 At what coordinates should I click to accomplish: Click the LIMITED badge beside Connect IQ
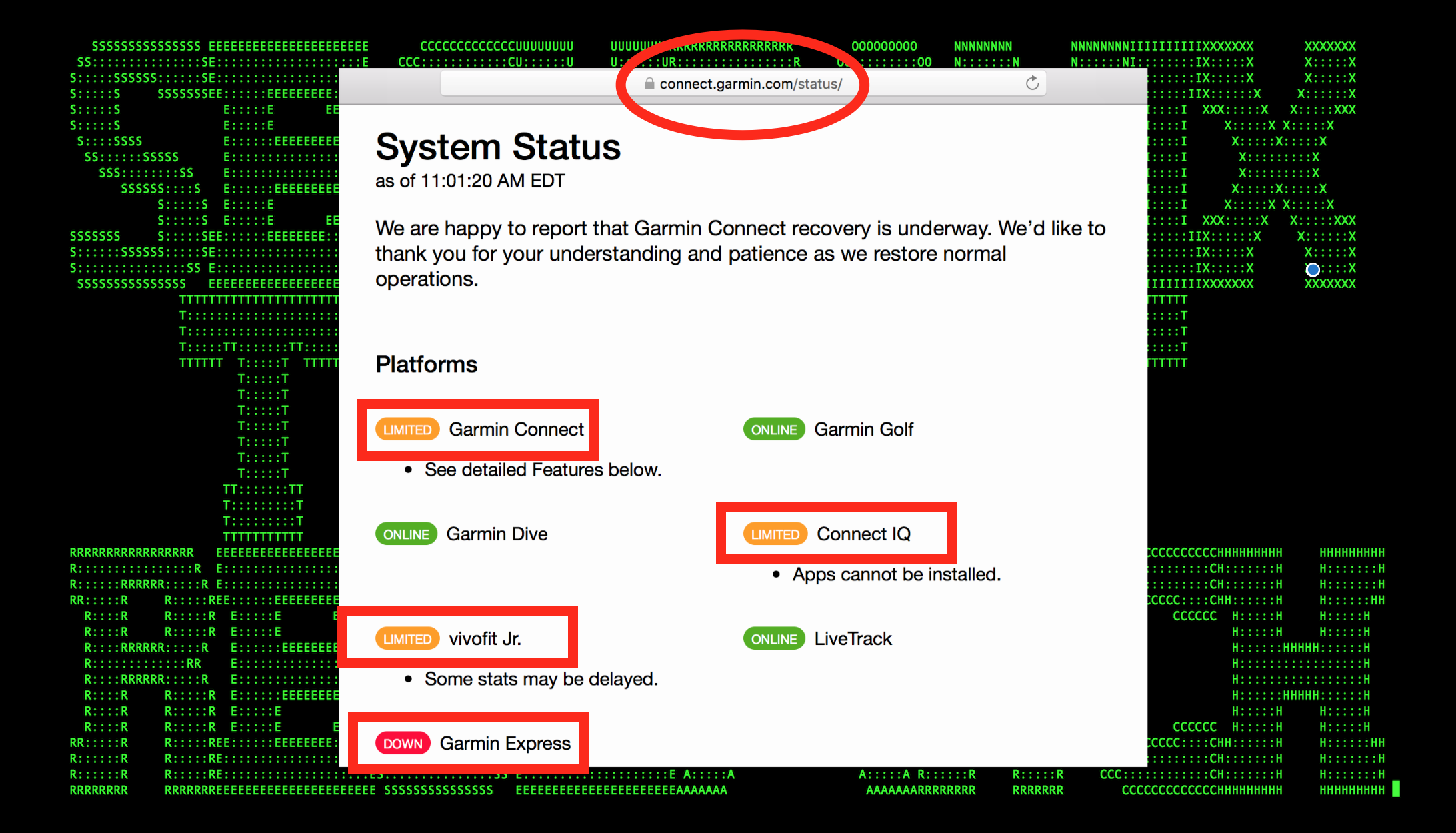pos(775,534)
